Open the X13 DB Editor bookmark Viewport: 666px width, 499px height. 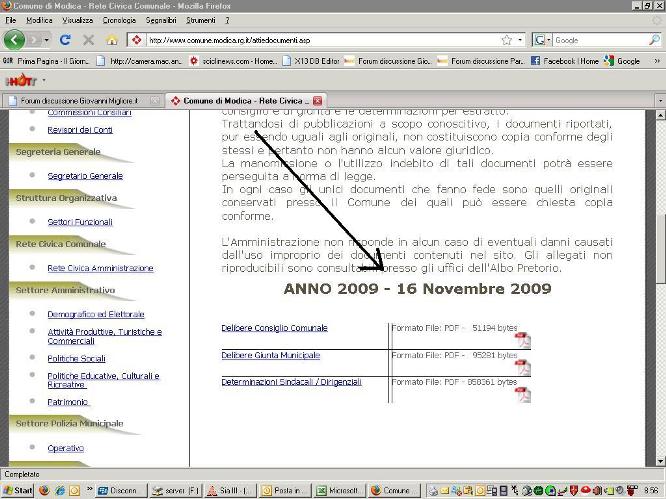[x=311, y=61]
